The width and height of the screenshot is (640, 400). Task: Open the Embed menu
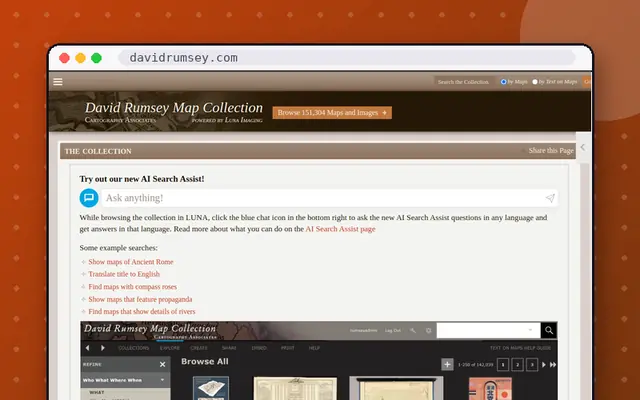(x=259, y=348)
